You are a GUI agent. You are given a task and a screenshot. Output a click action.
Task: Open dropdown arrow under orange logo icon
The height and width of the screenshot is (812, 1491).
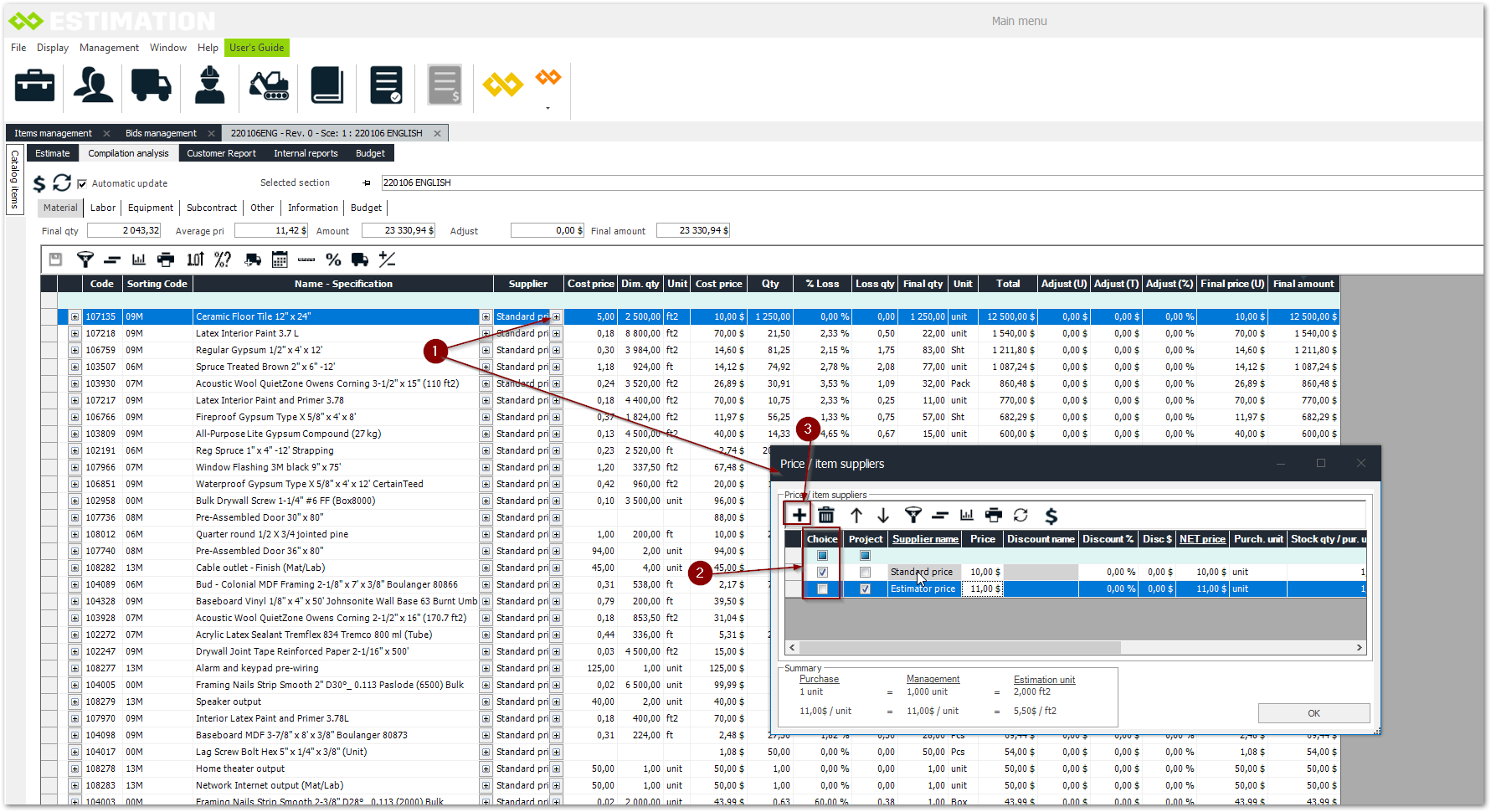click(x=548, y=108)
